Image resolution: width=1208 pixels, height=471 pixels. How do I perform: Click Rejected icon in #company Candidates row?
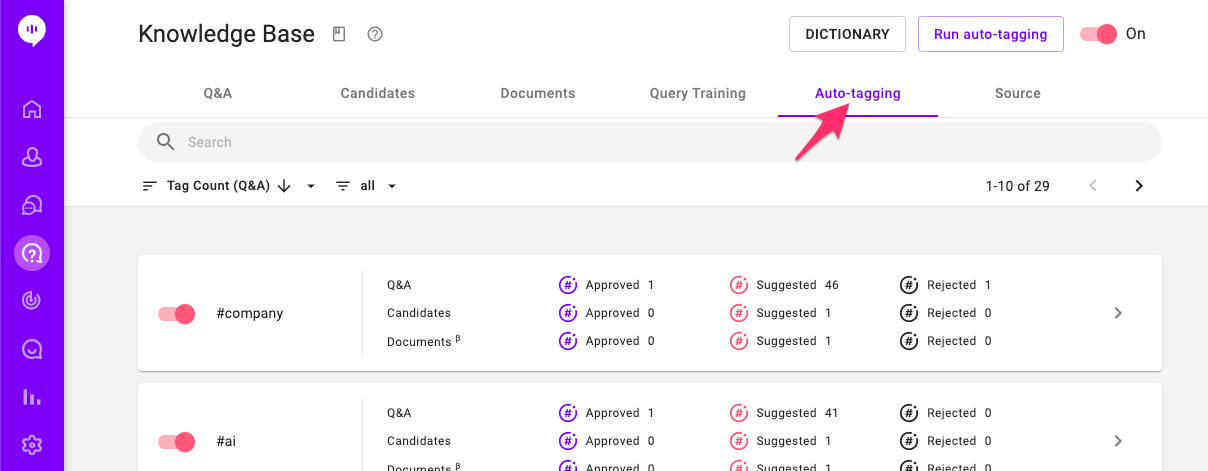(909, 313)
